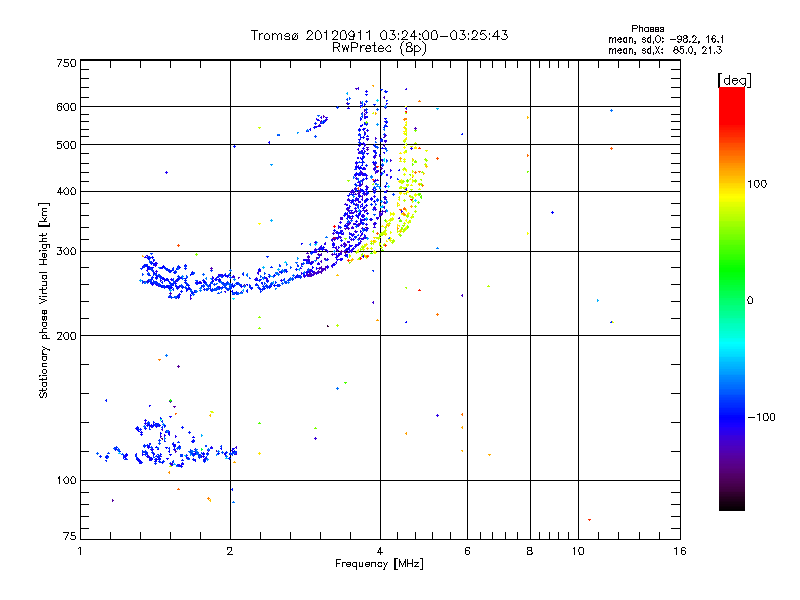Screen dimensions: 800x600
Task: Click the '8' frequency tick label
Action: pos(530,551)
